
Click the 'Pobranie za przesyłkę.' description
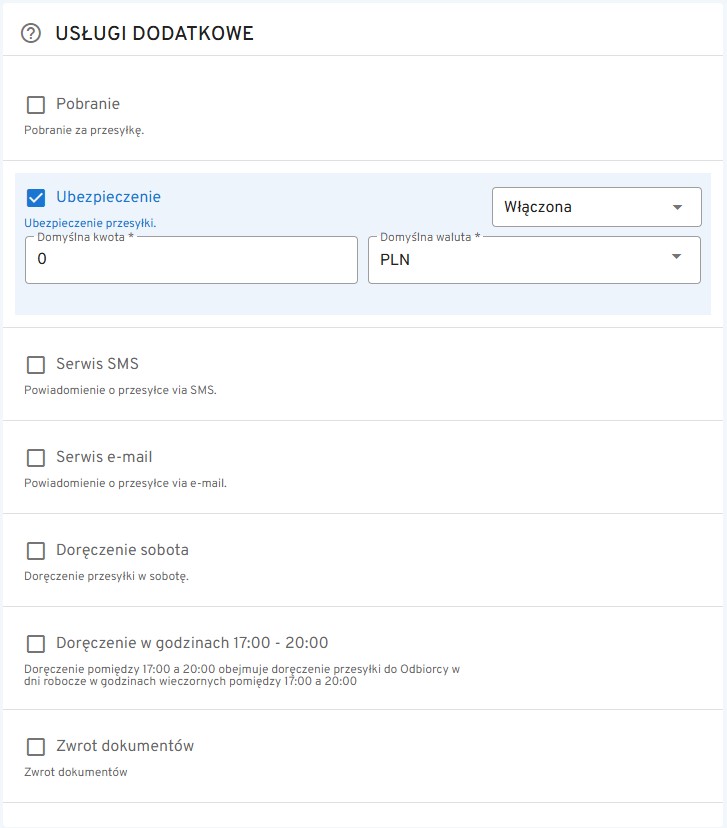coord(84,129)
